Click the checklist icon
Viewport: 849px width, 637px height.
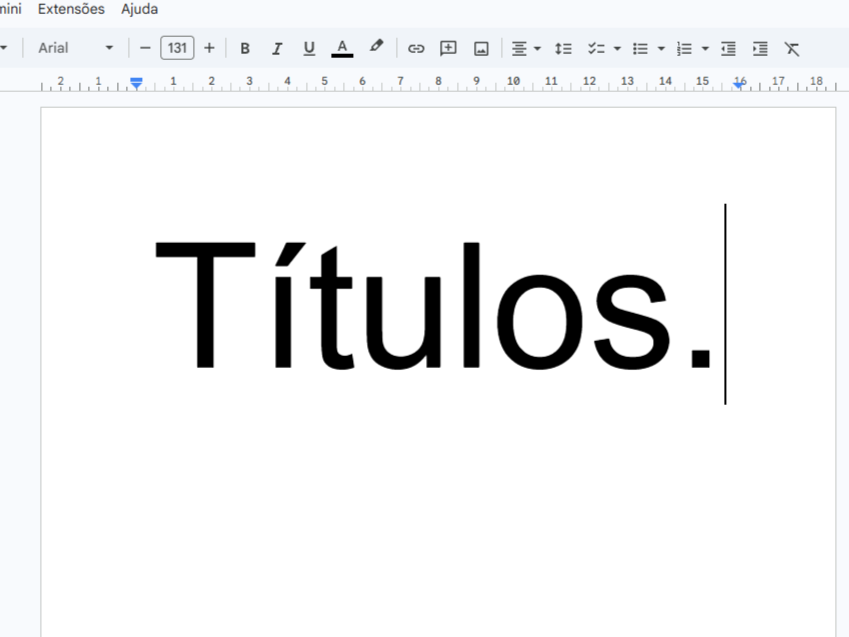point(596,49)
